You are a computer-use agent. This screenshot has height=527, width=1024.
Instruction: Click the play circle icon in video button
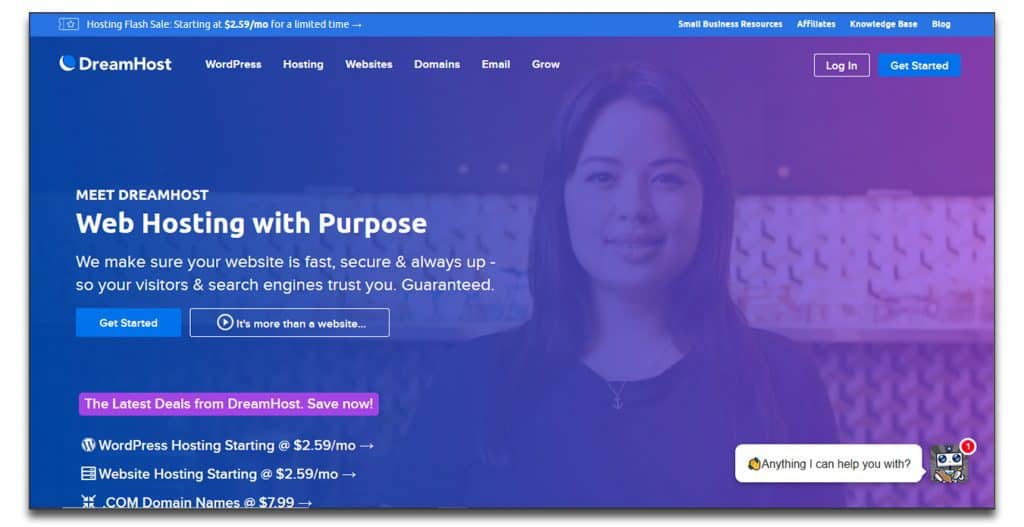tap(225, 323)
